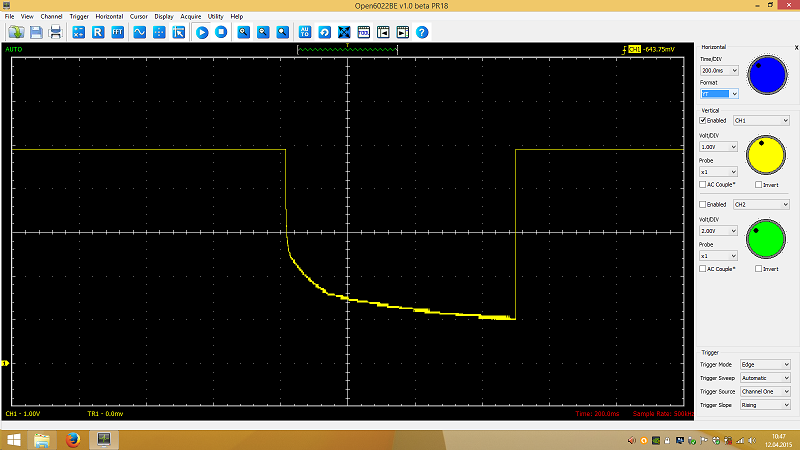
Task: Toggle the full screen expand arrows icon
Action: pyautogui.click(x=344, y=32)
